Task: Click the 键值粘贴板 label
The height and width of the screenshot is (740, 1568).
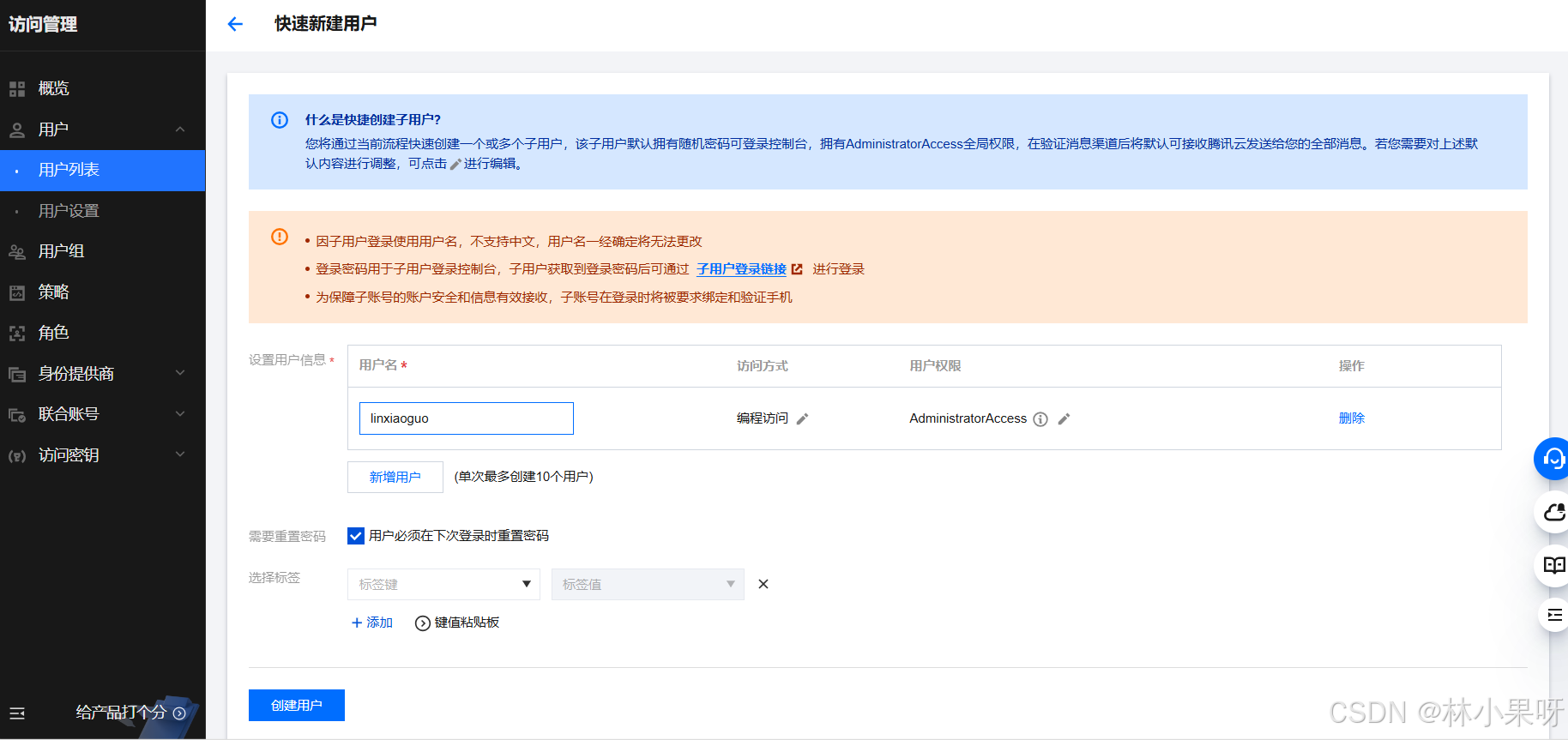Action: tap(467, 623)
